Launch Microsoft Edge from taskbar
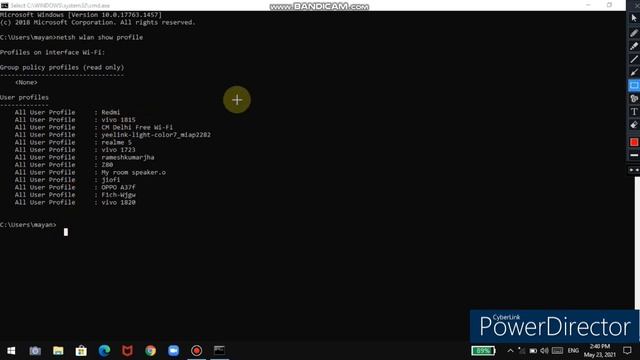This screenshot has width=640, height=360. 104,351
